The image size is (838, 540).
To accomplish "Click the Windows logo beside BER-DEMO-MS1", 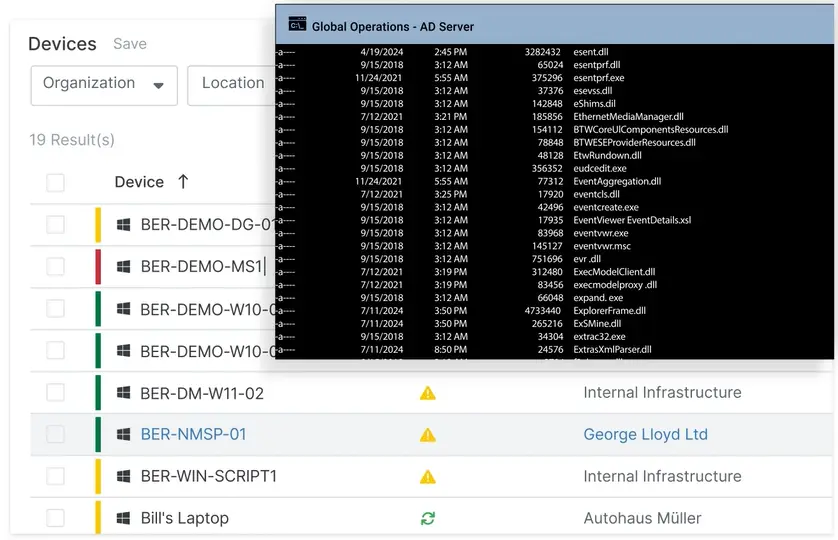I will (x=123, y=266).
